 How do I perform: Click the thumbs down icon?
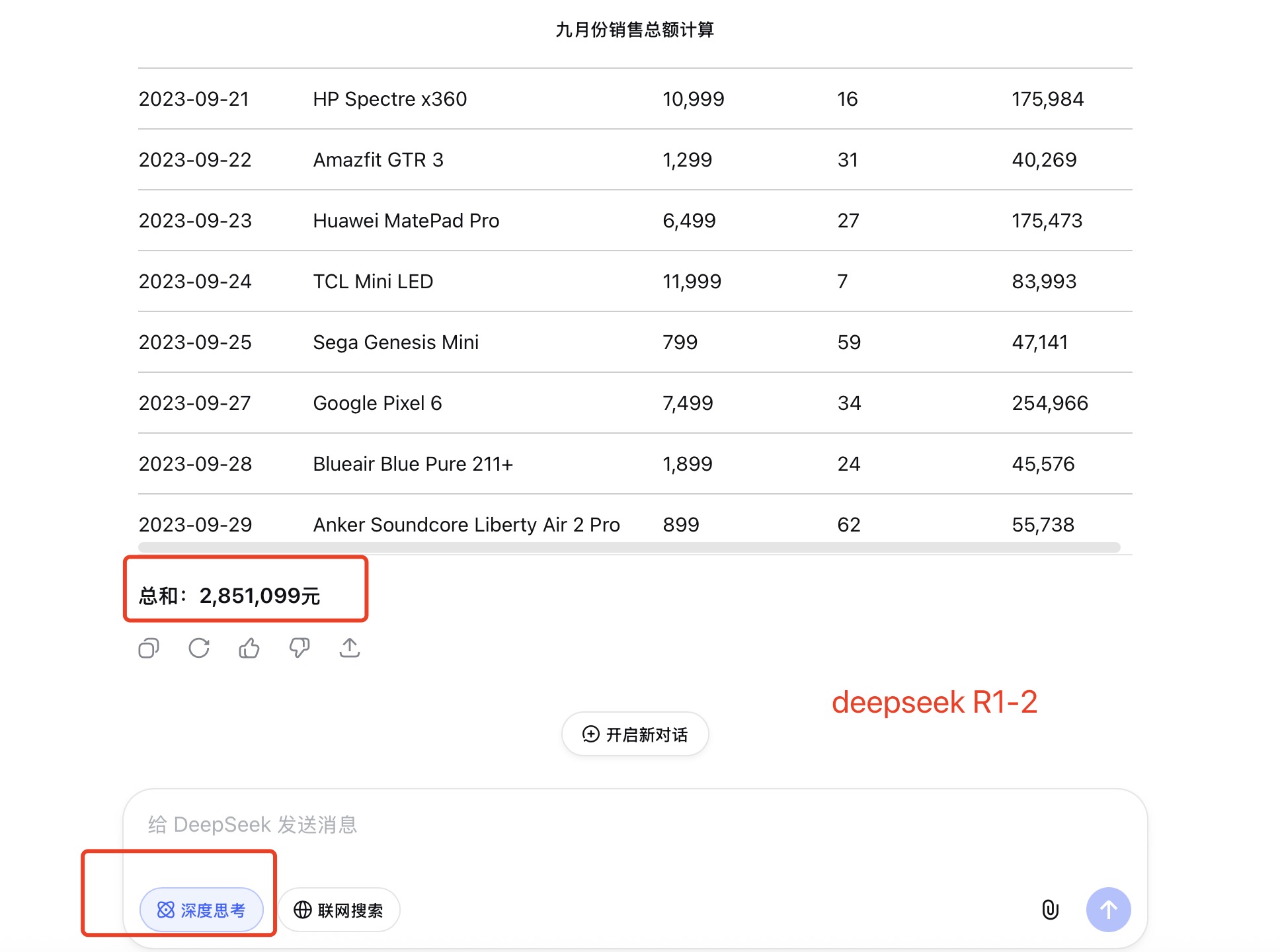tap(300, 648)
